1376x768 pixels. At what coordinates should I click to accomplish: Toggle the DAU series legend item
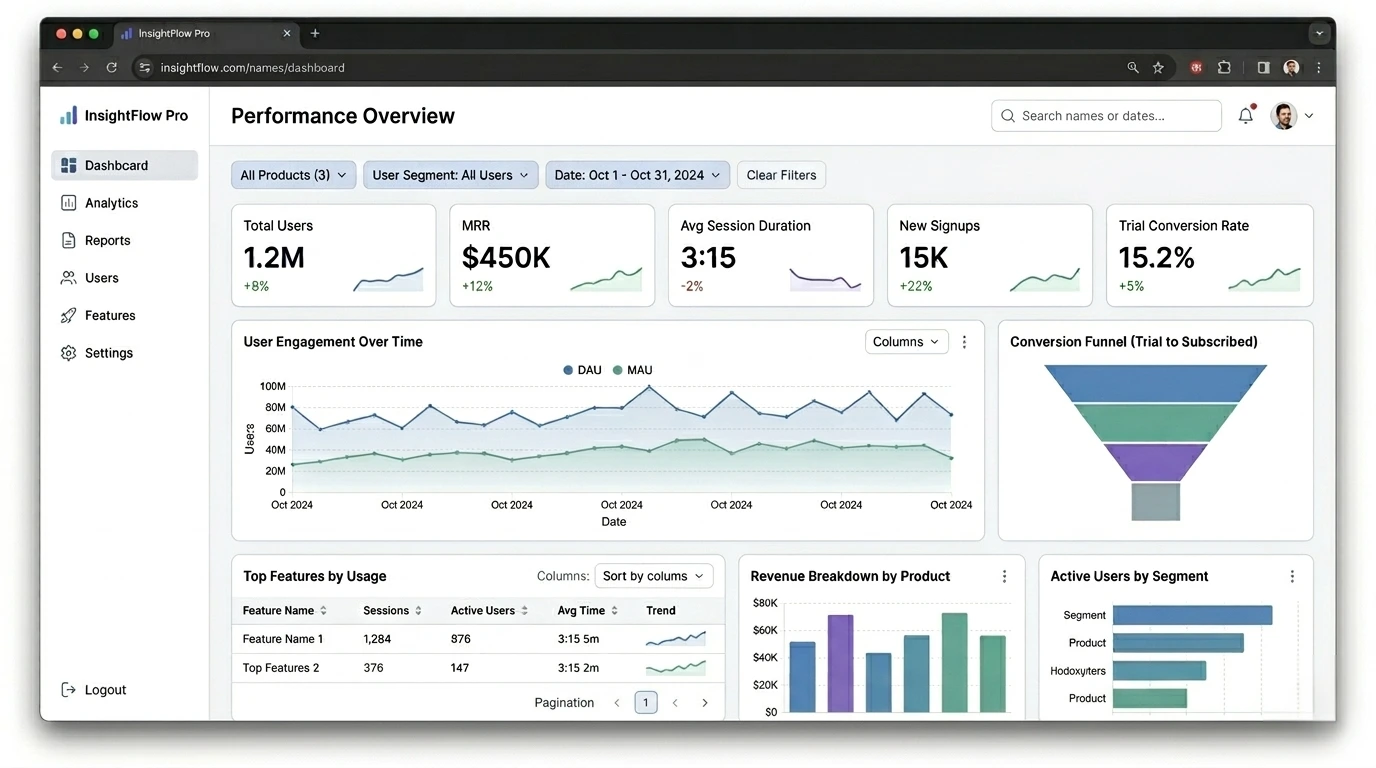[x=582, y=370]
